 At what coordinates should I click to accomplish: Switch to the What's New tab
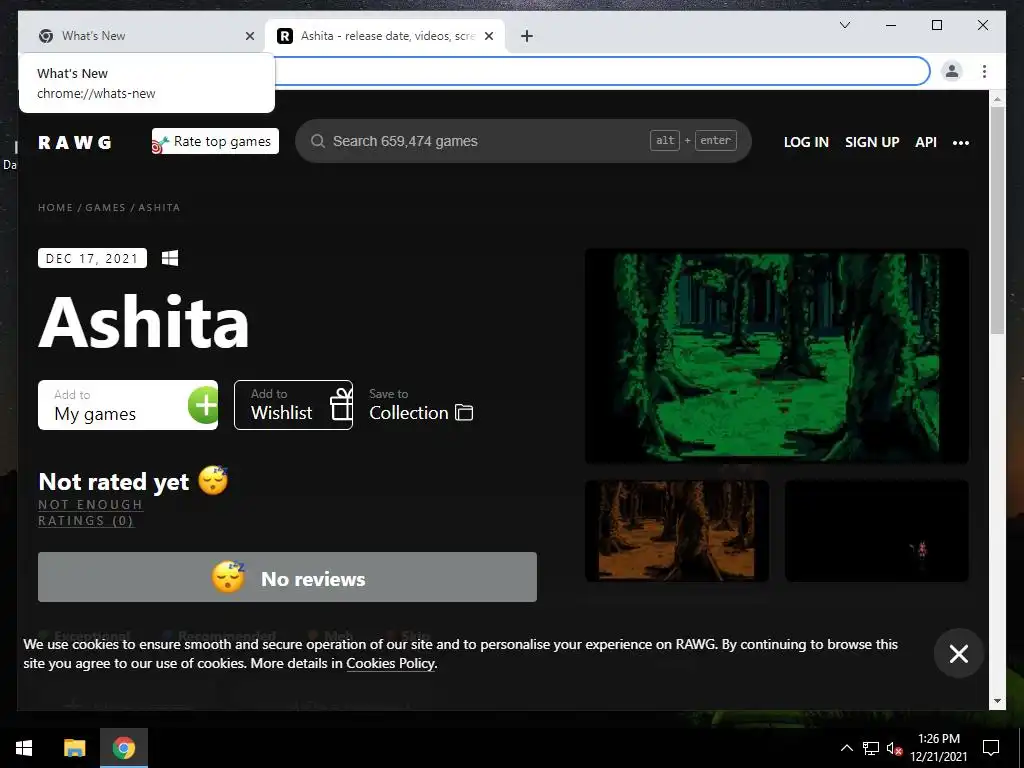point(140,36)
